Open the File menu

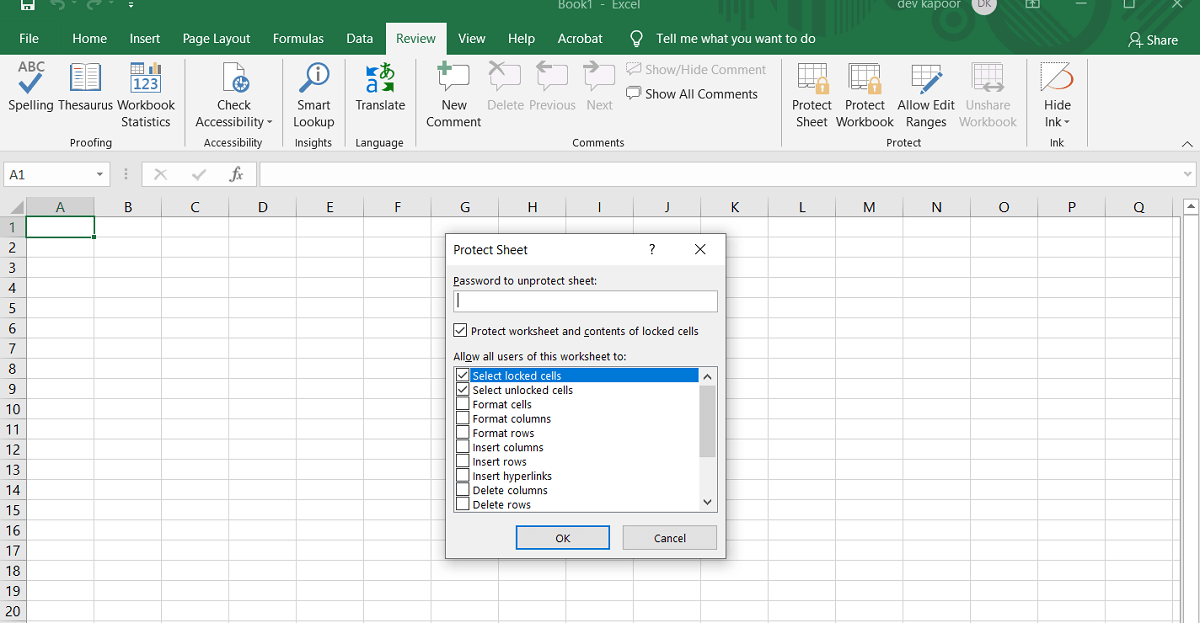(29, 38)
